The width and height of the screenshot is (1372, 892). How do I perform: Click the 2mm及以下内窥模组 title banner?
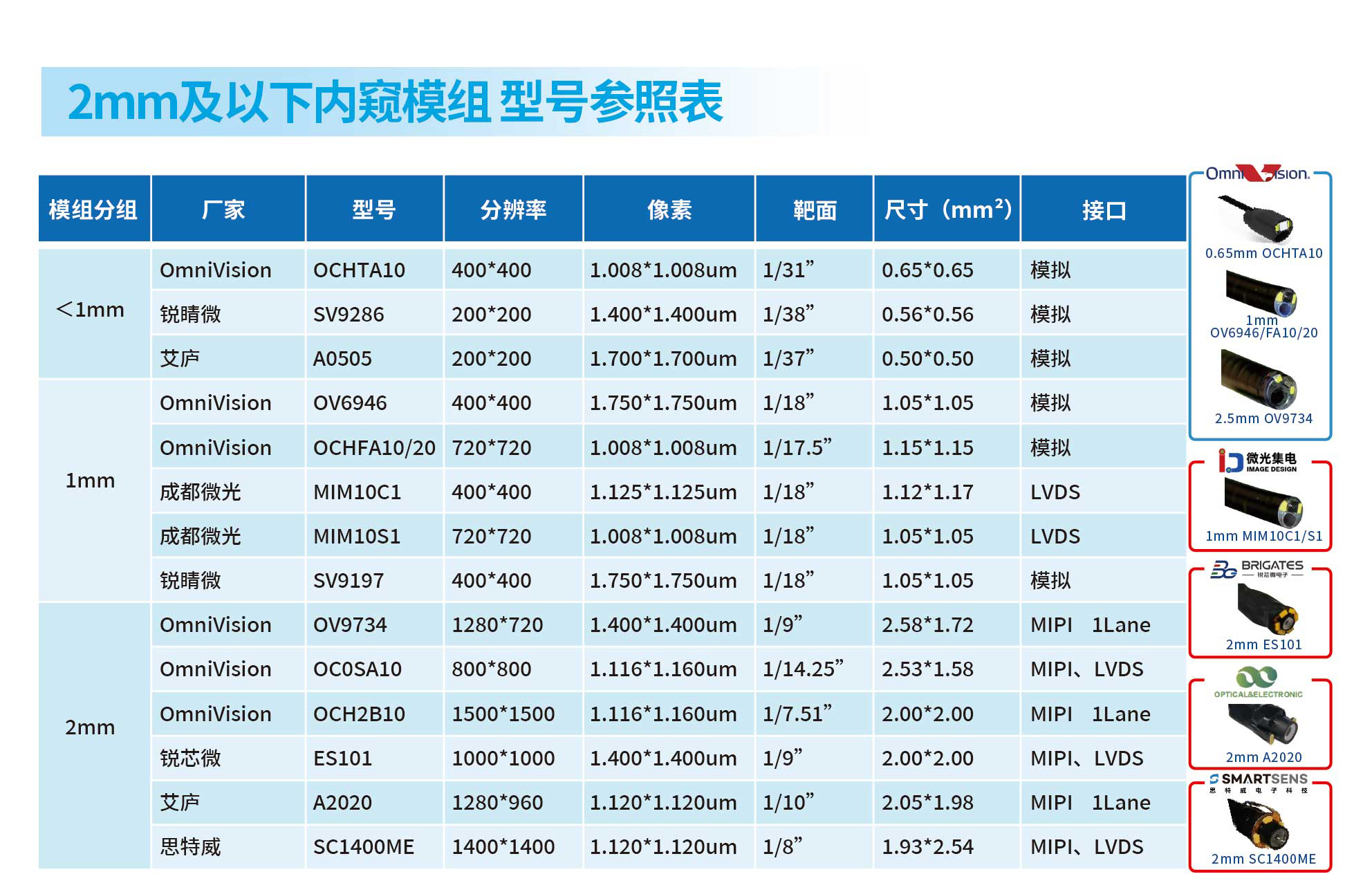[395, 102]
